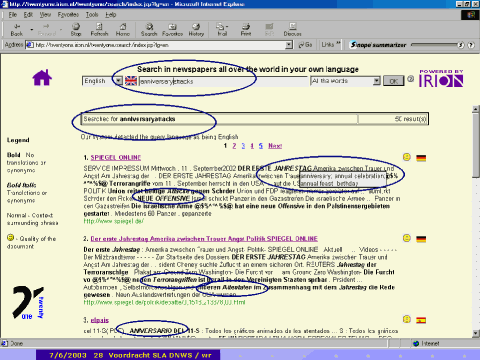Go to the Next results page
480x360 pixels.
tap(275, 146)
